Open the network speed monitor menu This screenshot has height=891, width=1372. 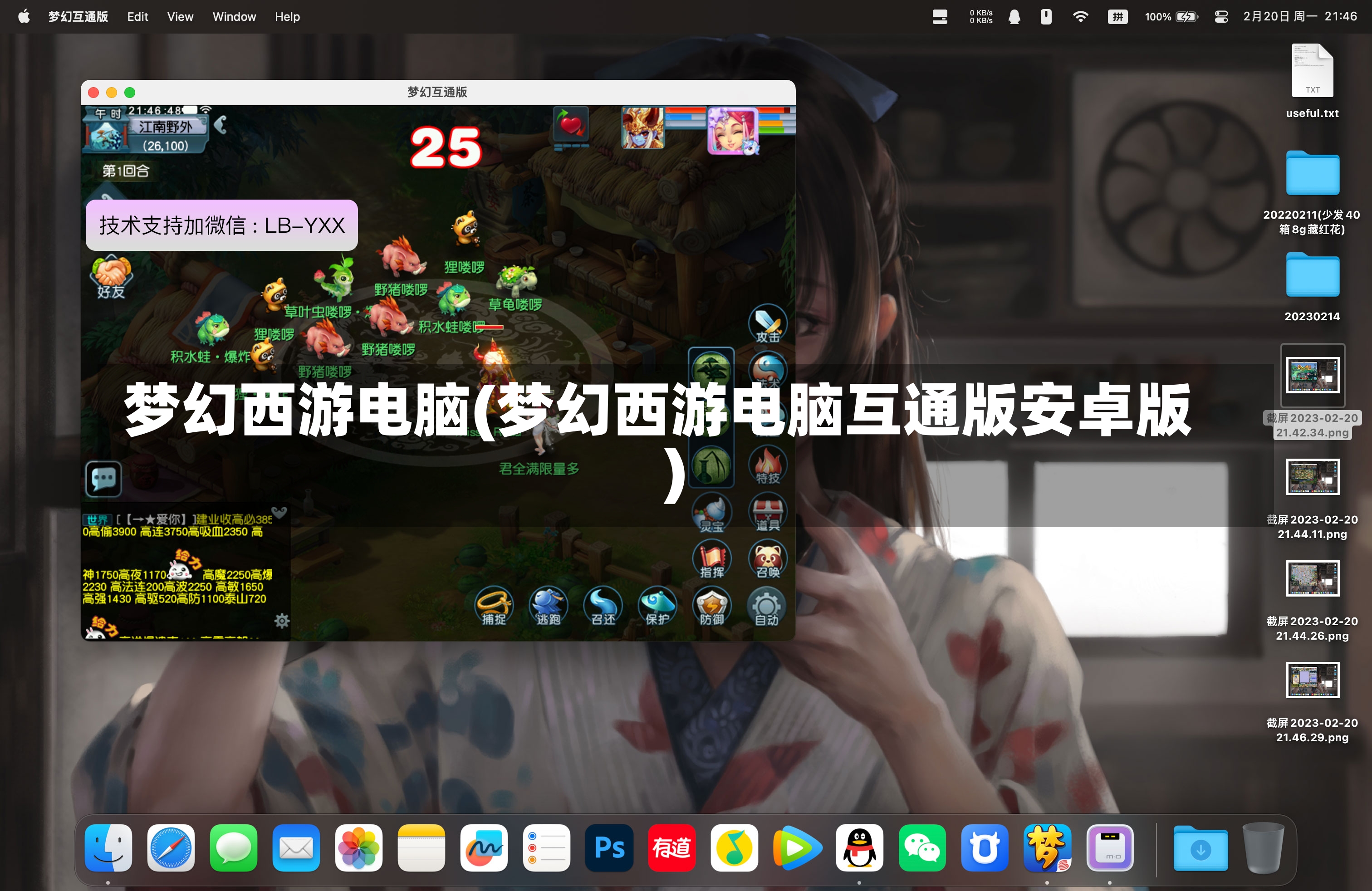click(981, 16)
